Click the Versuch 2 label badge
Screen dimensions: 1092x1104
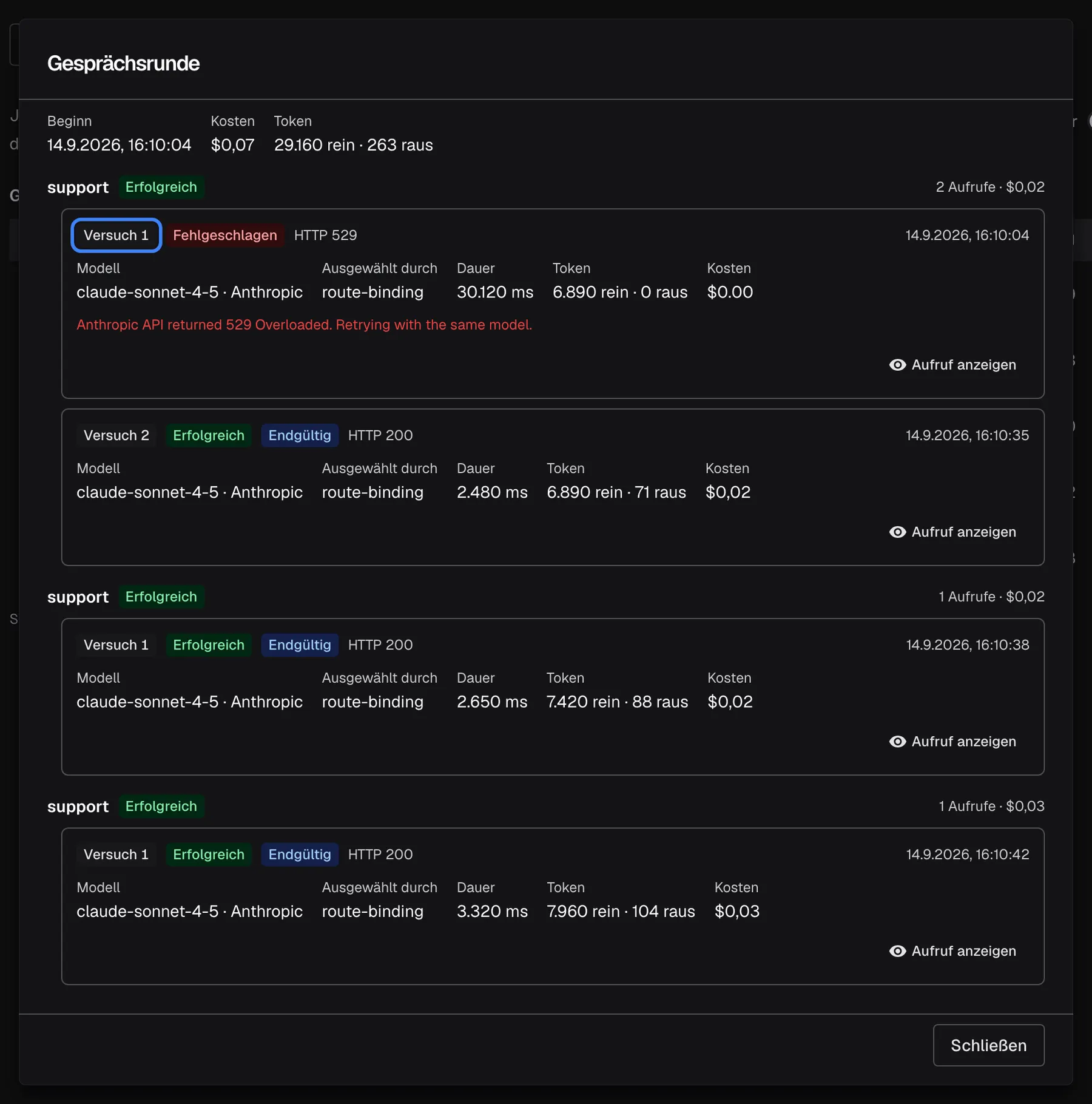(116, 435)
